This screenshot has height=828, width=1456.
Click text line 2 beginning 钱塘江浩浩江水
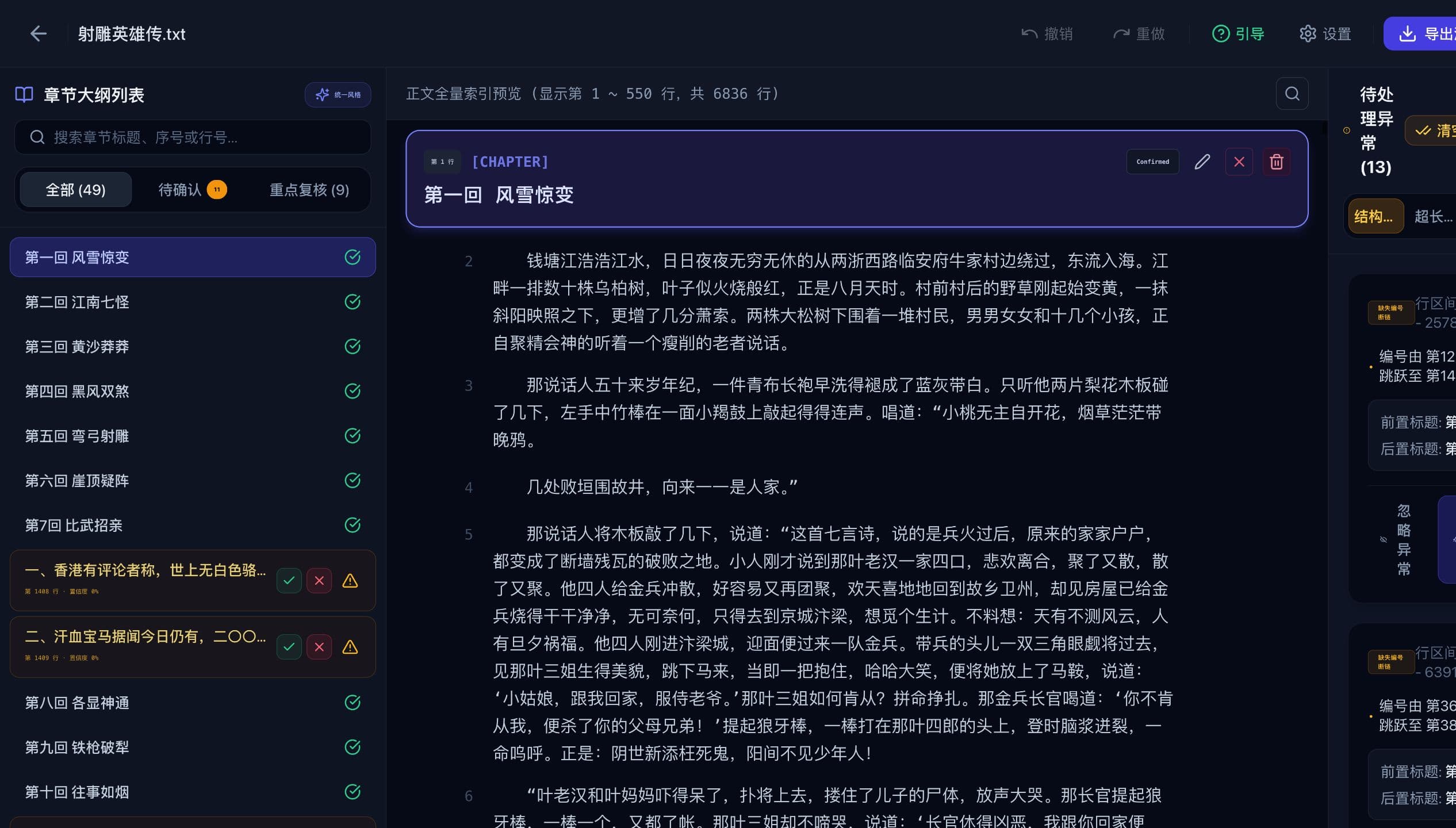point(830,302)
